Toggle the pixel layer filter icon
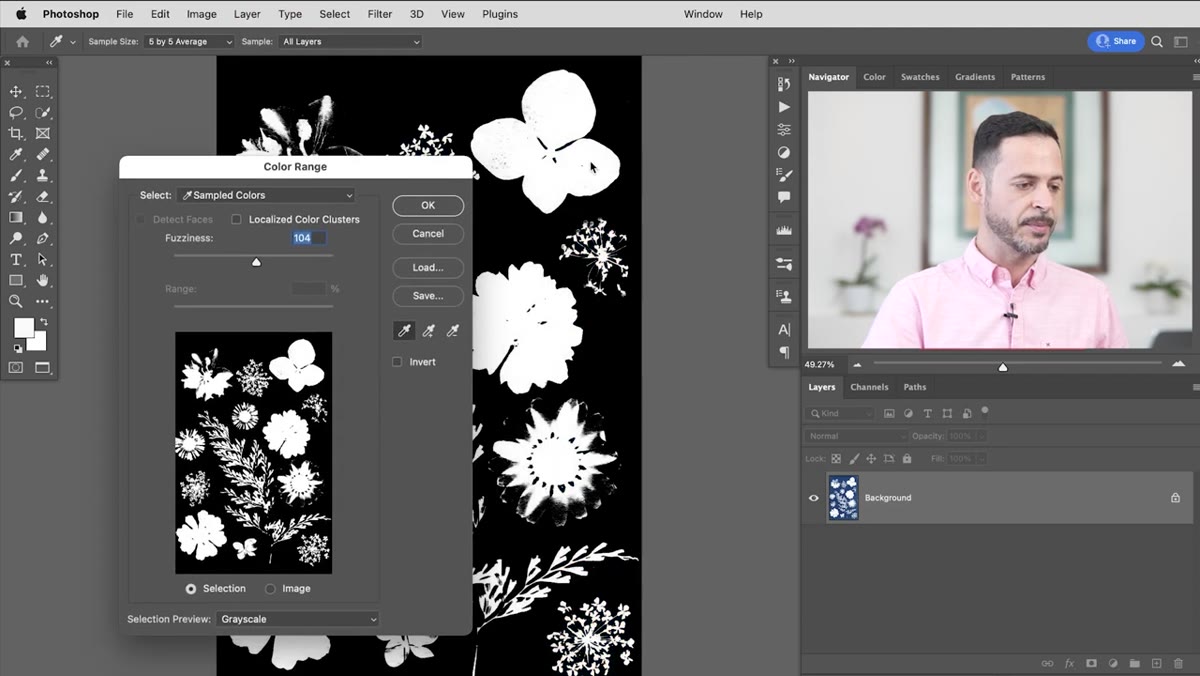Viewport: 1200px width, 676px height. click(889, 413)
